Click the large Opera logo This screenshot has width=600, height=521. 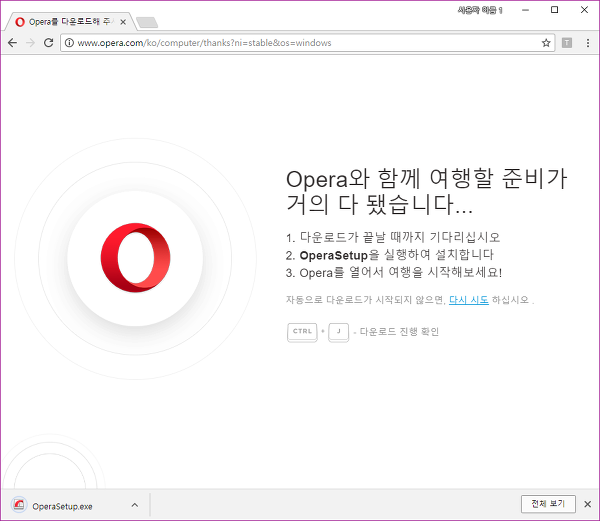(x=135, y=258)
